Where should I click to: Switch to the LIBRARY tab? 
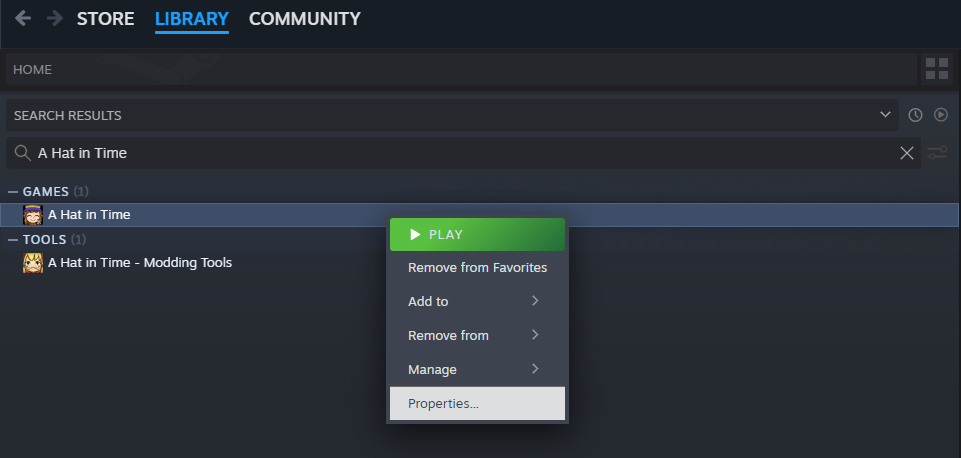point(192,19)
